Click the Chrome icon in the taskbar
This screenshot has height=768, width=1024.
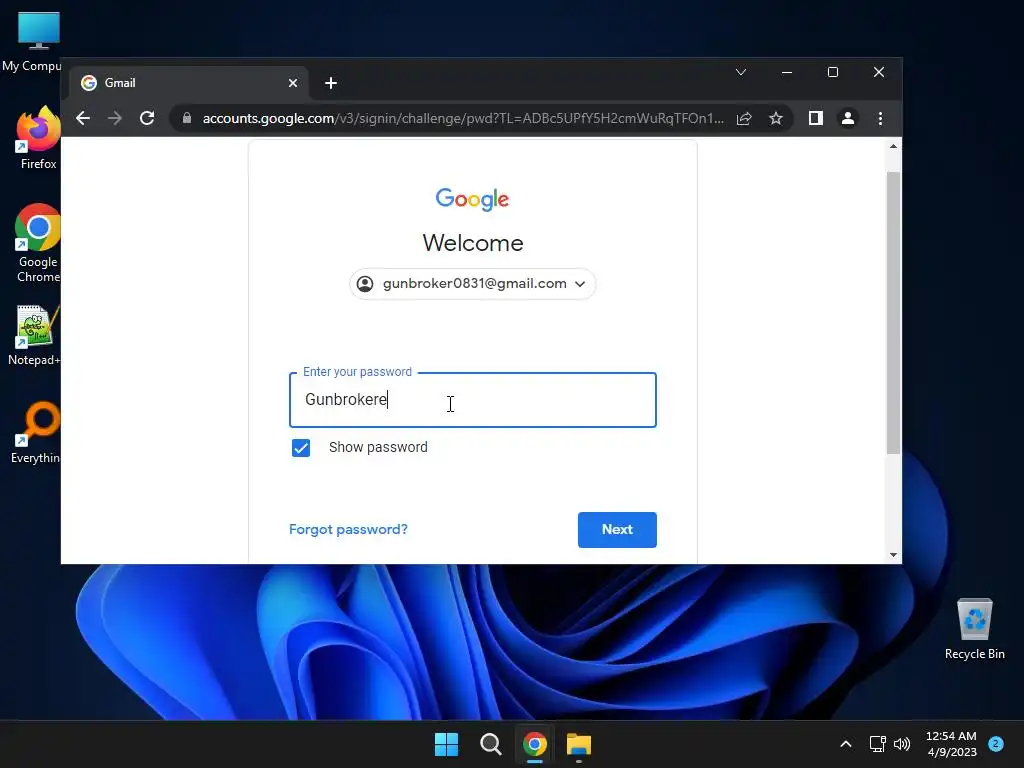pos(535,744)
